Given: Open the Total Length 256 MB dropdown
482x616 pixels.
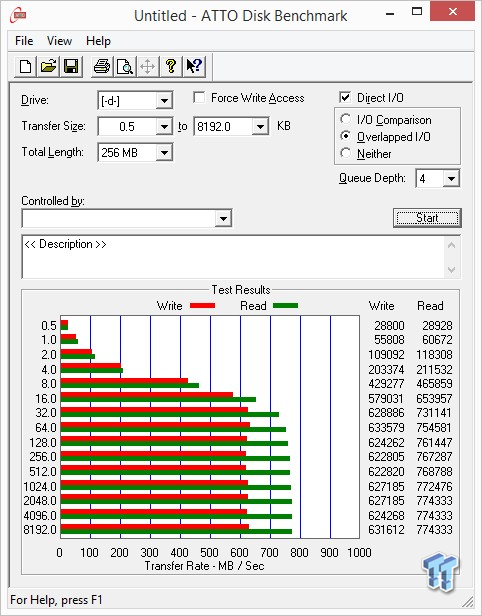Looking at the screenshot, I should click(164, 152).
